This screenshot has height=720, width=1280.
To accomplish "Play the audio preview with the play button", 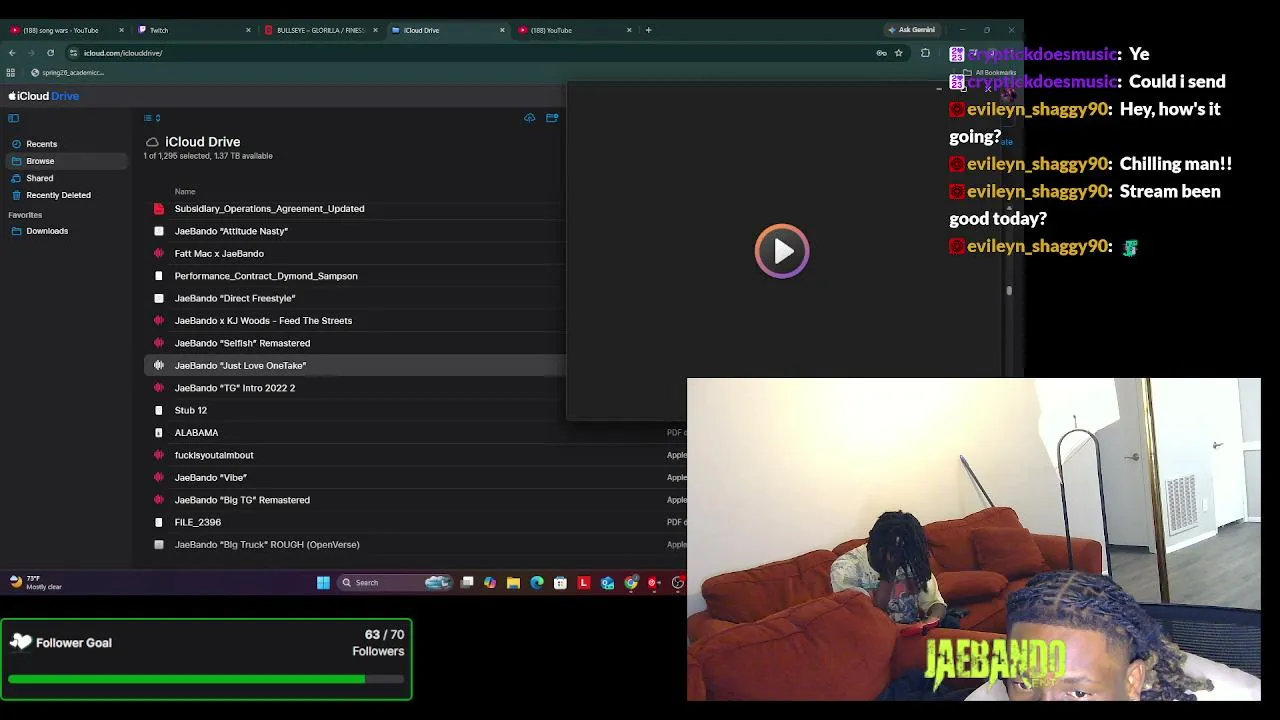I will coord(782,251).
